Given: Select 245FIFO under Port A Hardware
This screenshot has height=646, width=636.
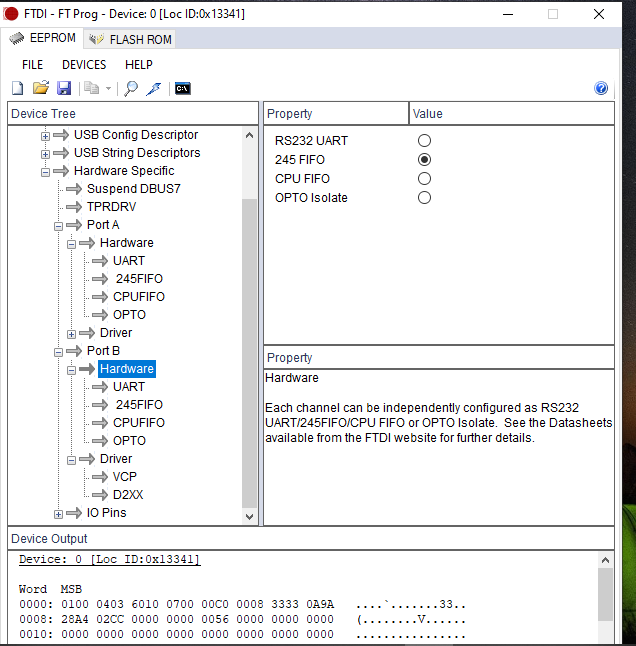Looking at the screenshot, I should click(139, 279).
